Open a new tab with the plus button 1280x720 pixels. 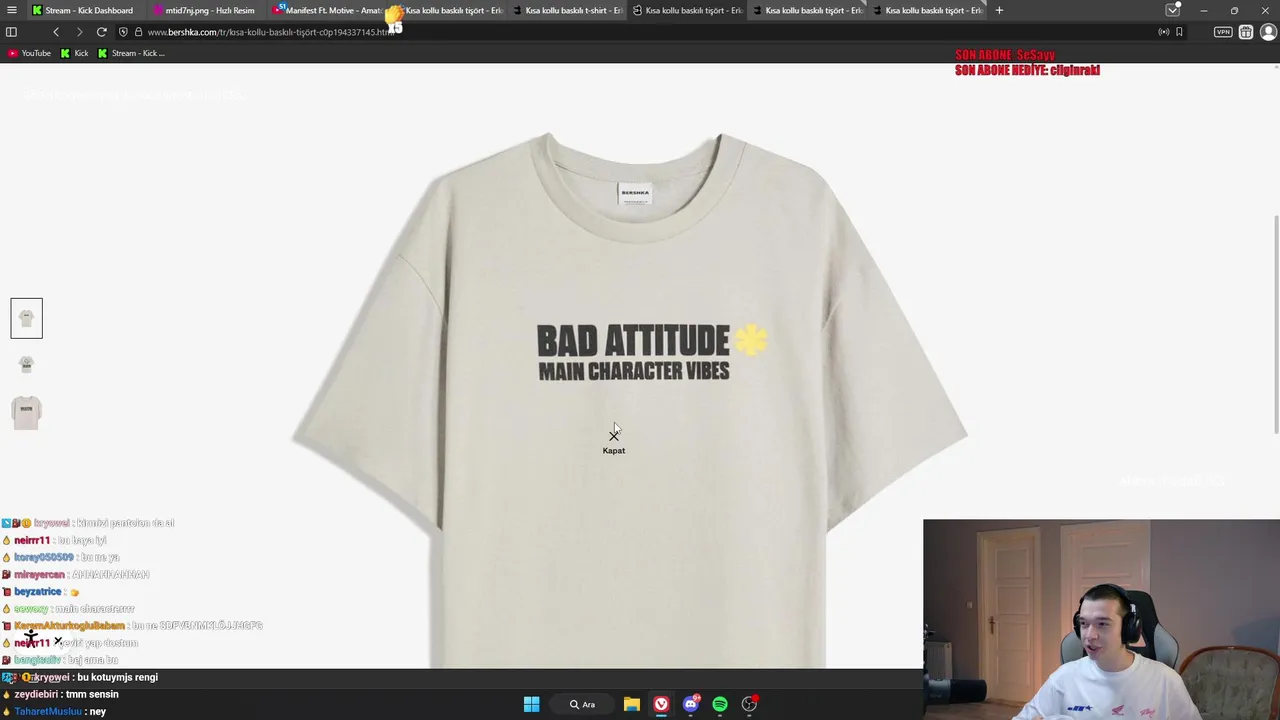999,10
